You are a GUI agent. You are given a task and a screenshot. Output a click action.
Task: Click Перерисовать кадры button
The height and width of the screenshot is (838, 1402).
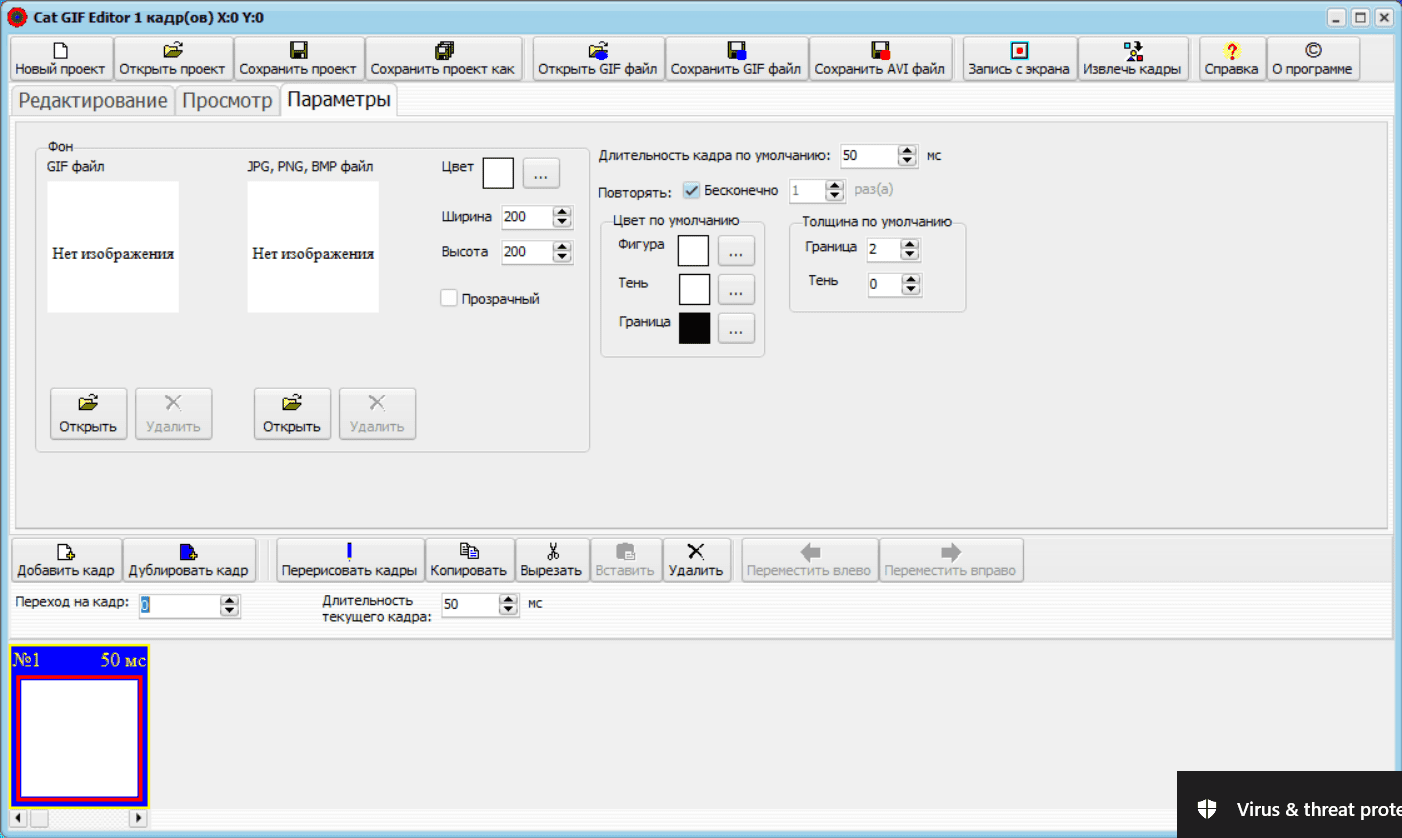350,560
